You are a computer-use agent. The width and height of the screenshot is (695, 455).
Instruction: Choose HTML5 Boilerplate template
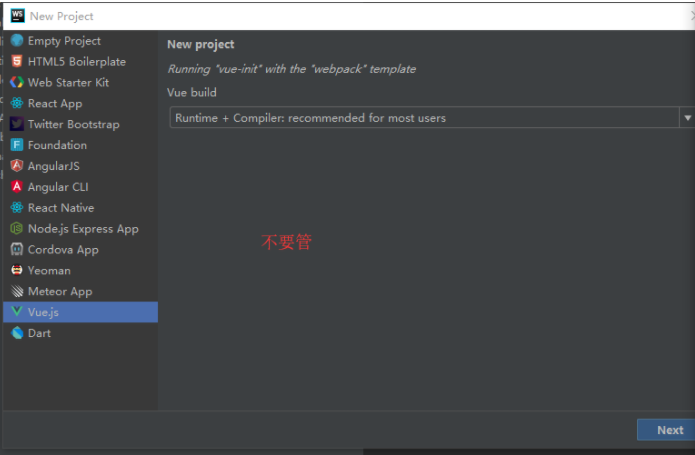click(x=80, y=61)
